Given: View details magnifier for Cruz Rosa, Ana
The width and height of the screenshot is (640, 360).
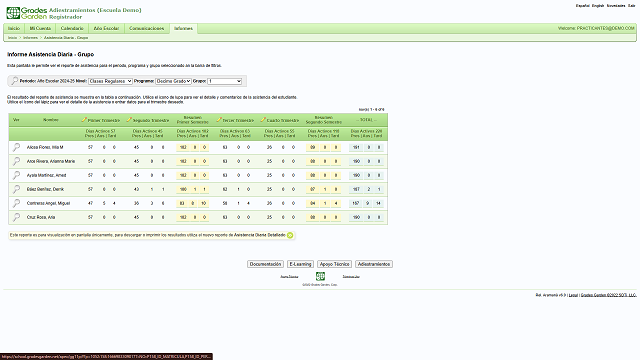Looking at the screenshot, I should 16,217.
